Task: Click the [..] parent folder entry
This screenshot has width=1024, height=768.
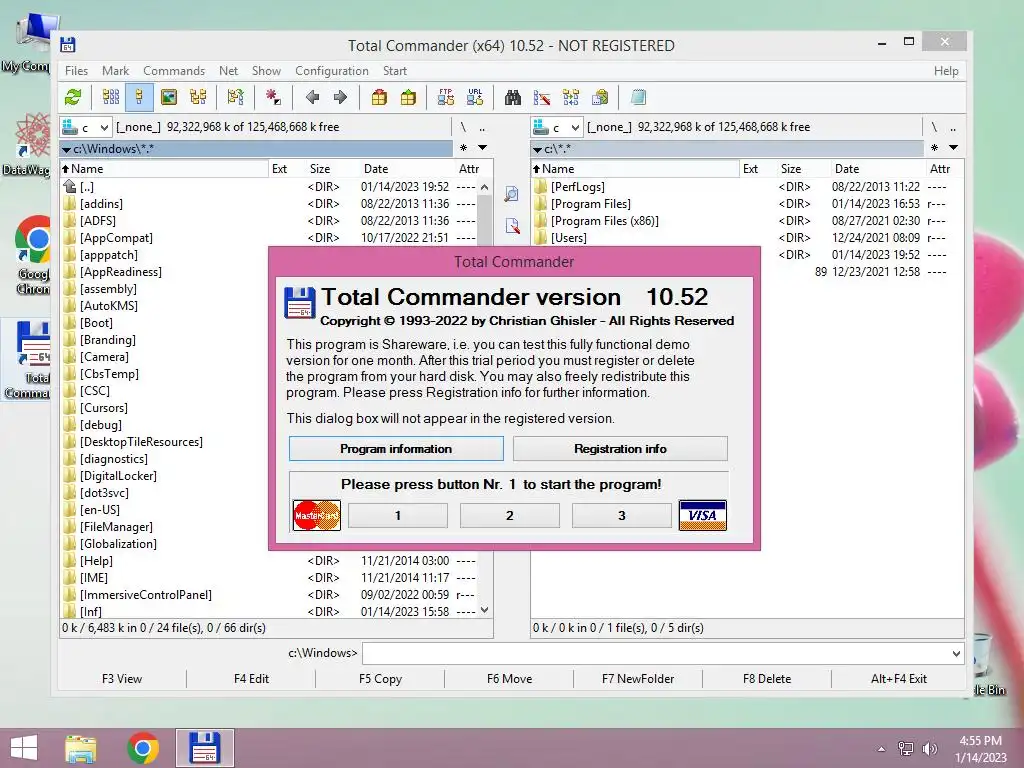Action: pyautogui.click(x=86, y=187)
